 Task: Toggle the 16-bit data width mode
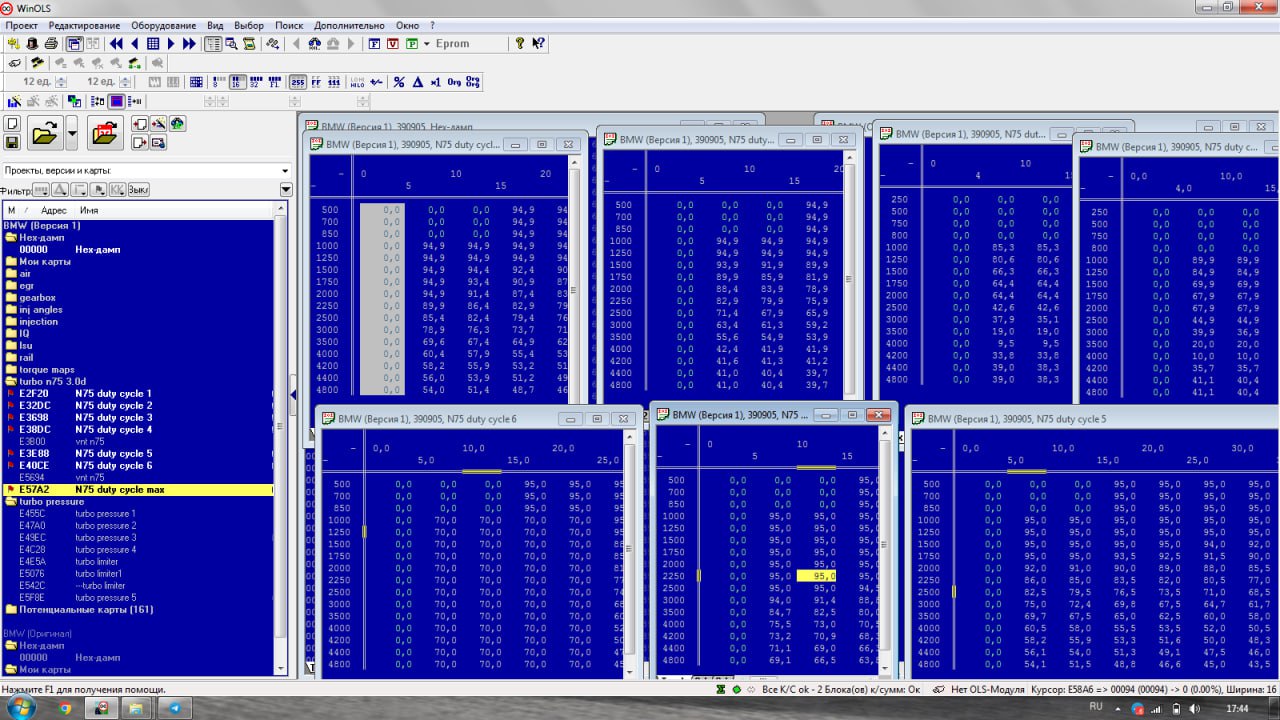237,82
